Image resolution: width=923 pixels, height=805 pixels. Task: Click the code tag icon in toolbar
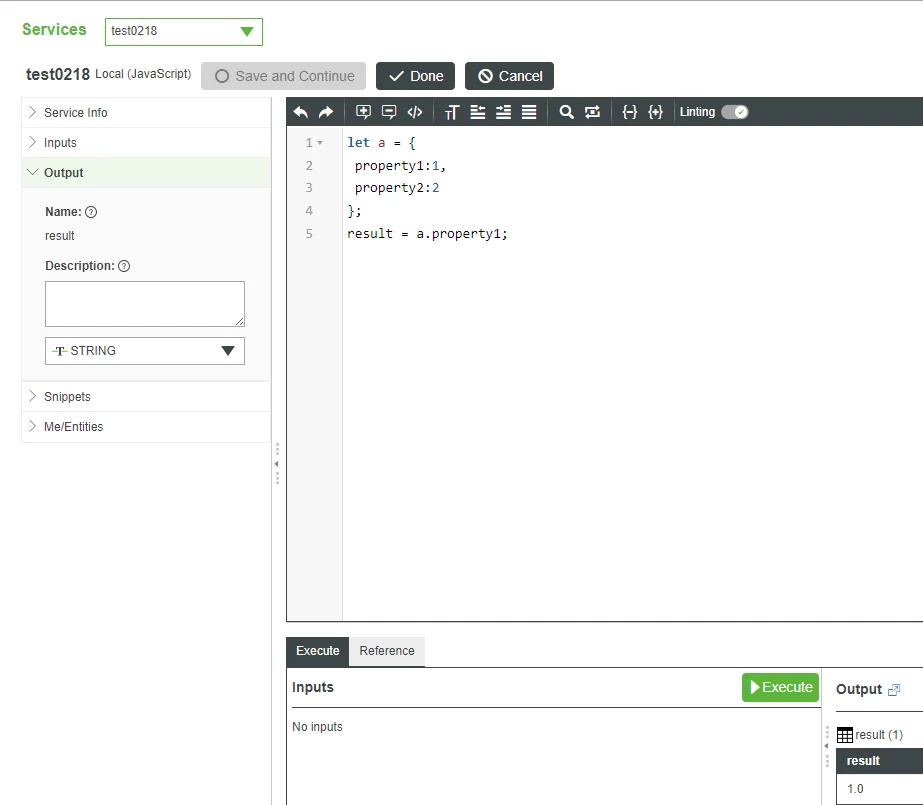point(415,112)
